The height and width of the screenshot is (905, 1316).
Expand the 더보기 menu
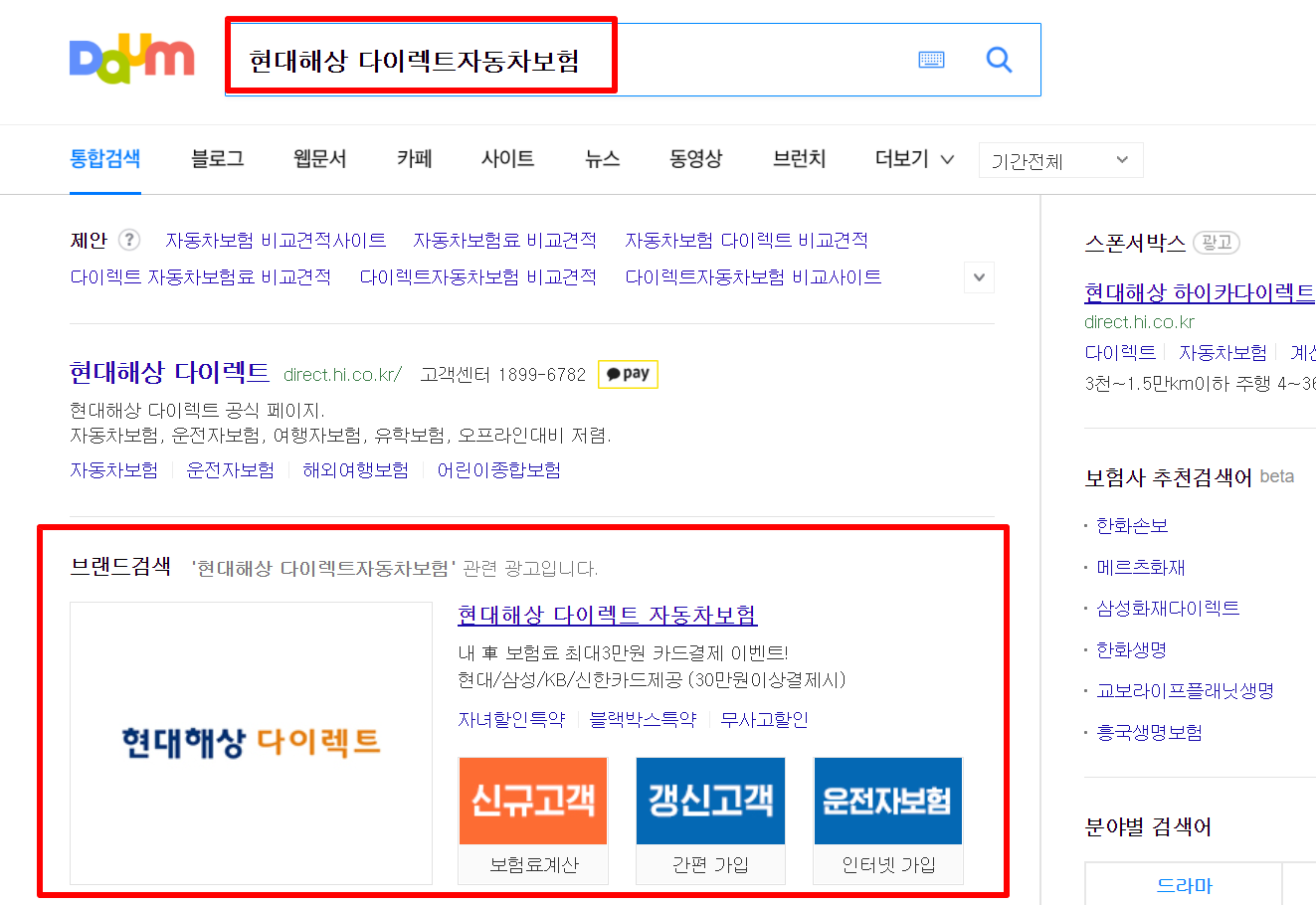click(914, 159)
